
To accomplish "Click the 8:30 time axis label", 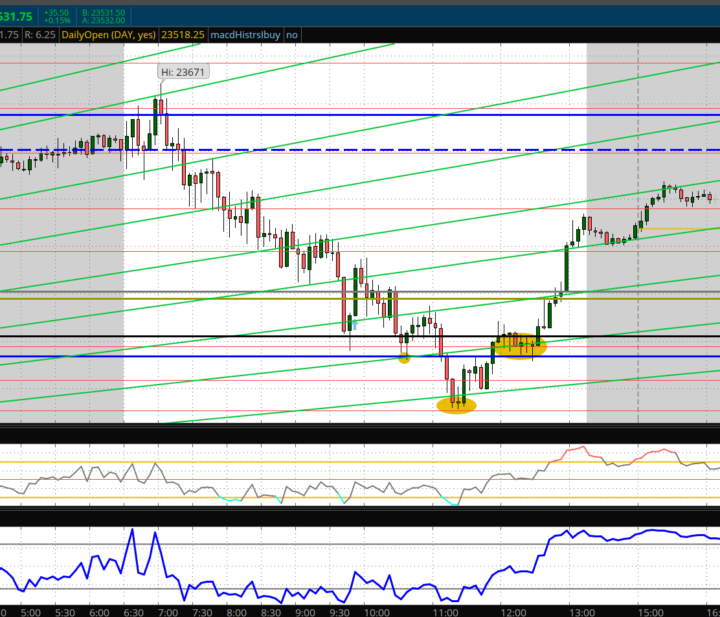I will [x=271, y=612].
